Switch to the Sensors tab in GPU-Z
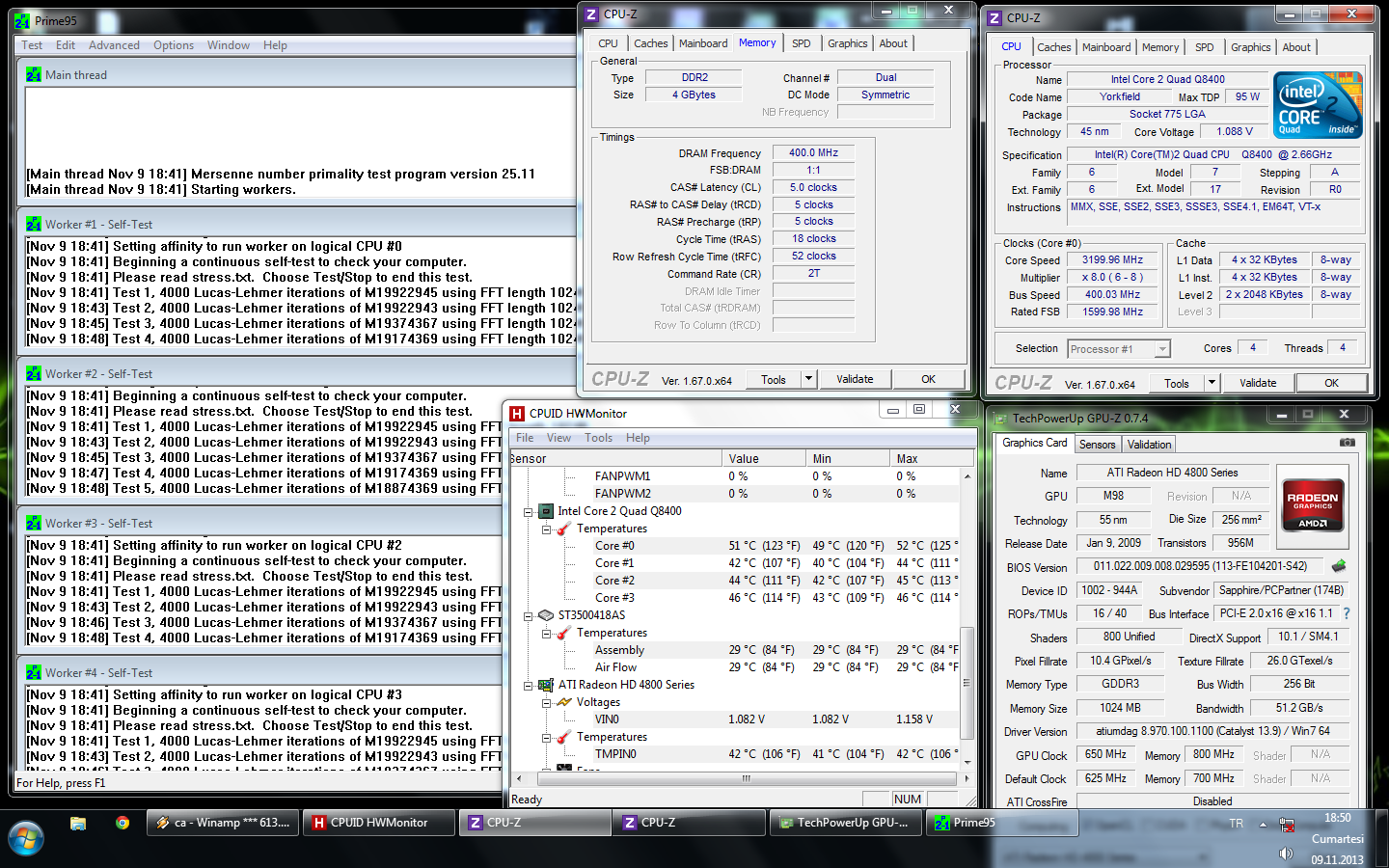Image resolution: width=1389 pixels, height=868 pixels. [x=1098, y=445]
